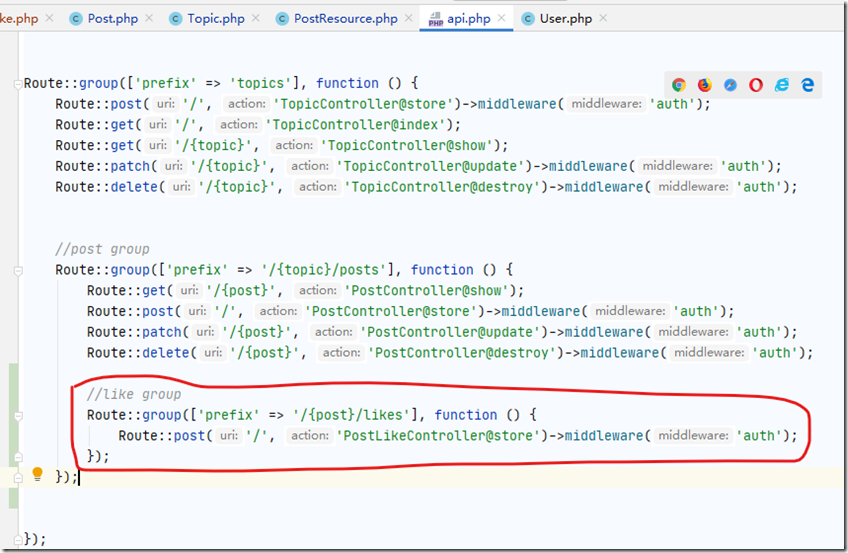The height and width of the screenshot is (553, 848).
Task: Collapse the posts route group fold marker
Action: coord(18,270)
